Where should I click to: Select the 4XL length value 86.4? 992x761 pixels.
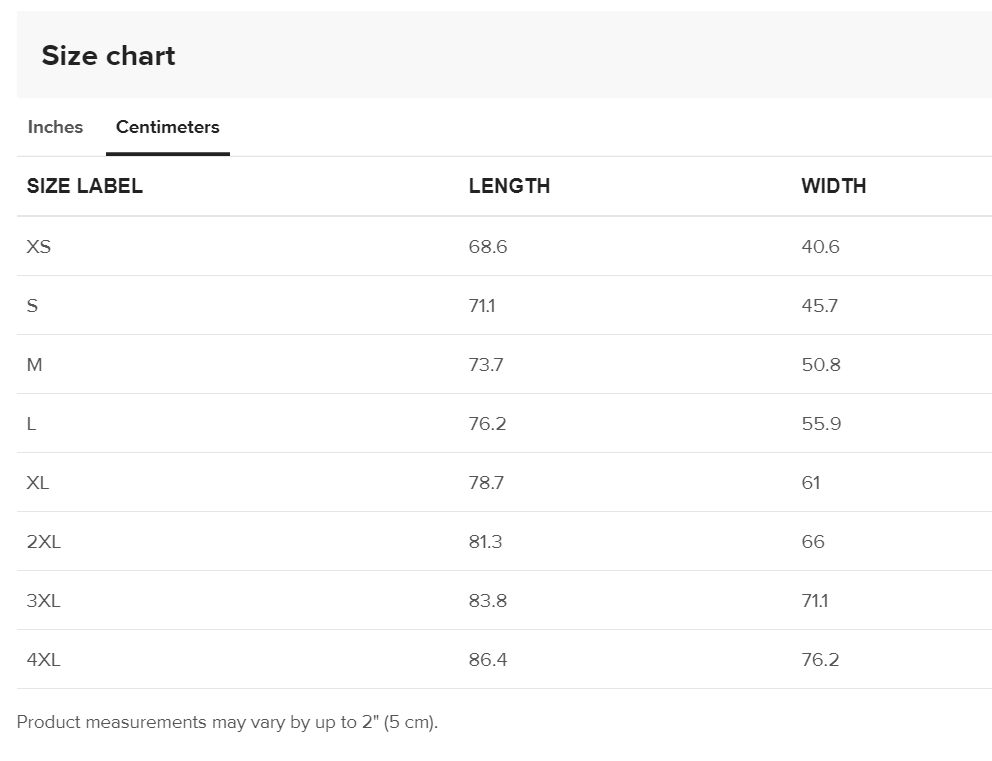tap(488, 659)
